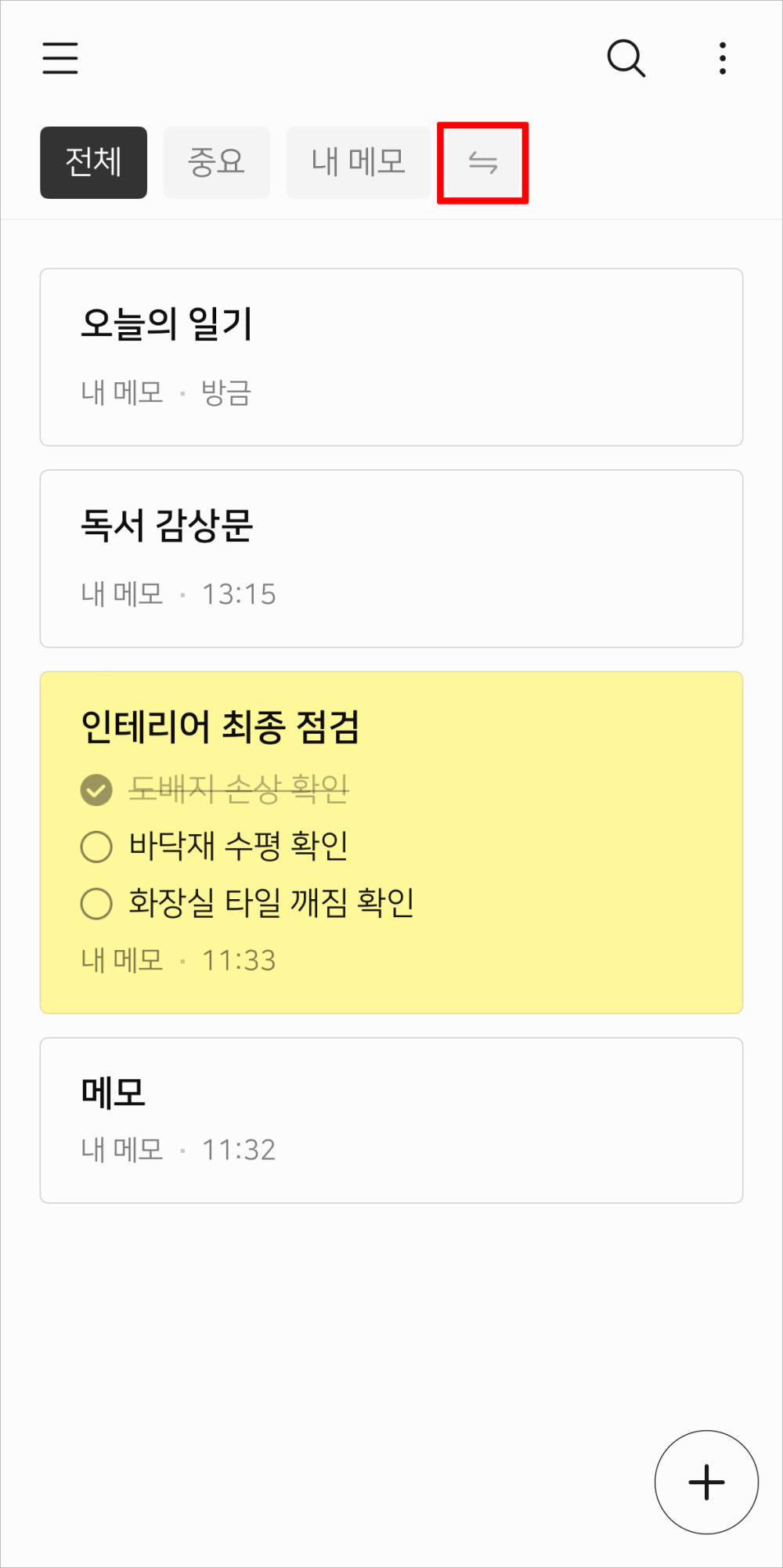The image size is (783, 1568).
Task: Switch to the 내 메모 tab
Action: point(359,163)
